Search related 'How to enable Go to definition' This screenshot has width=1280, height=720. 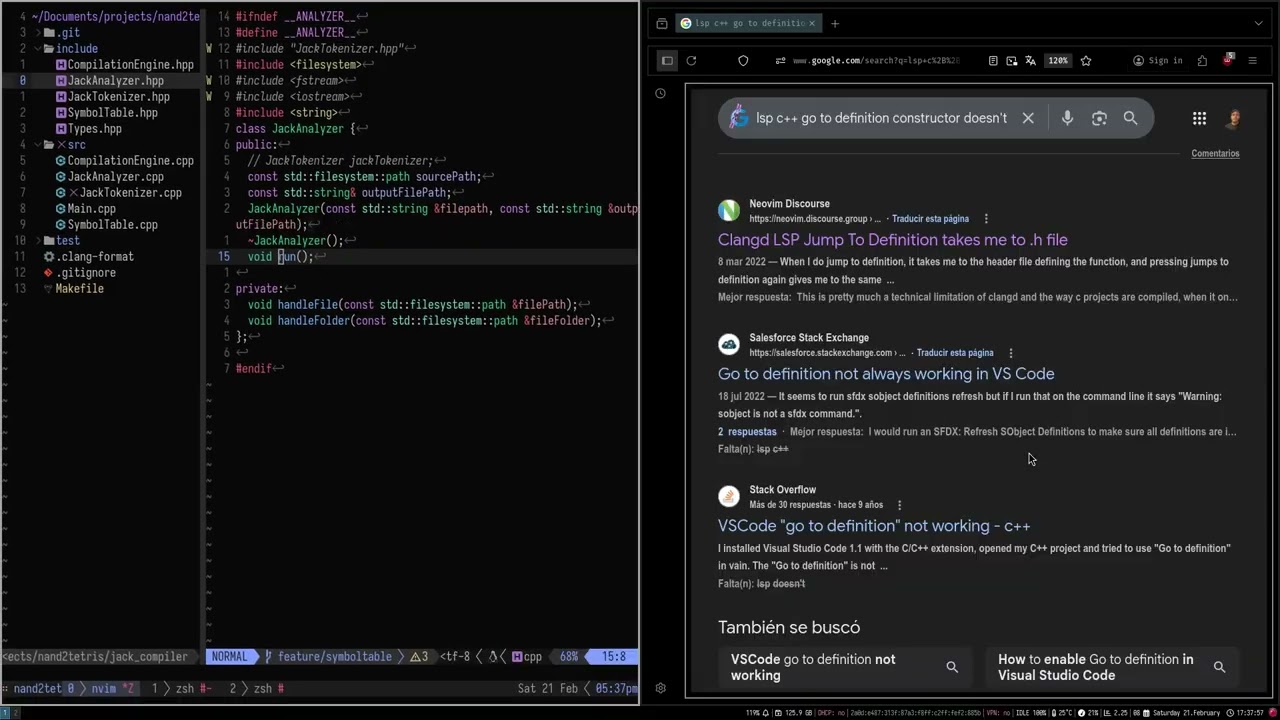click(1111, 667)
